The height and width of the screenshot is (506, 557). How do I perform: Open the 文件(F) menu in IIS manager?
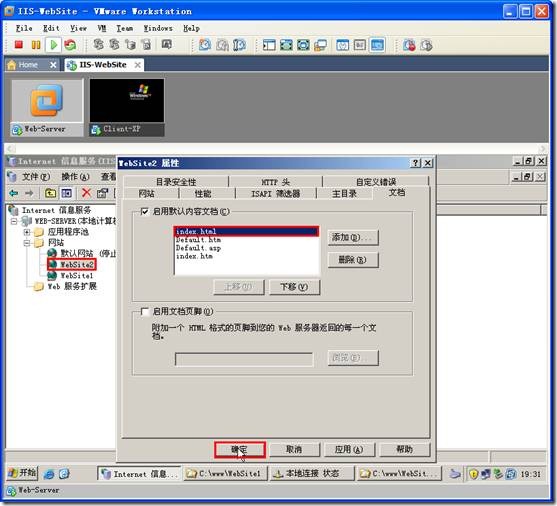click(36, 177)
